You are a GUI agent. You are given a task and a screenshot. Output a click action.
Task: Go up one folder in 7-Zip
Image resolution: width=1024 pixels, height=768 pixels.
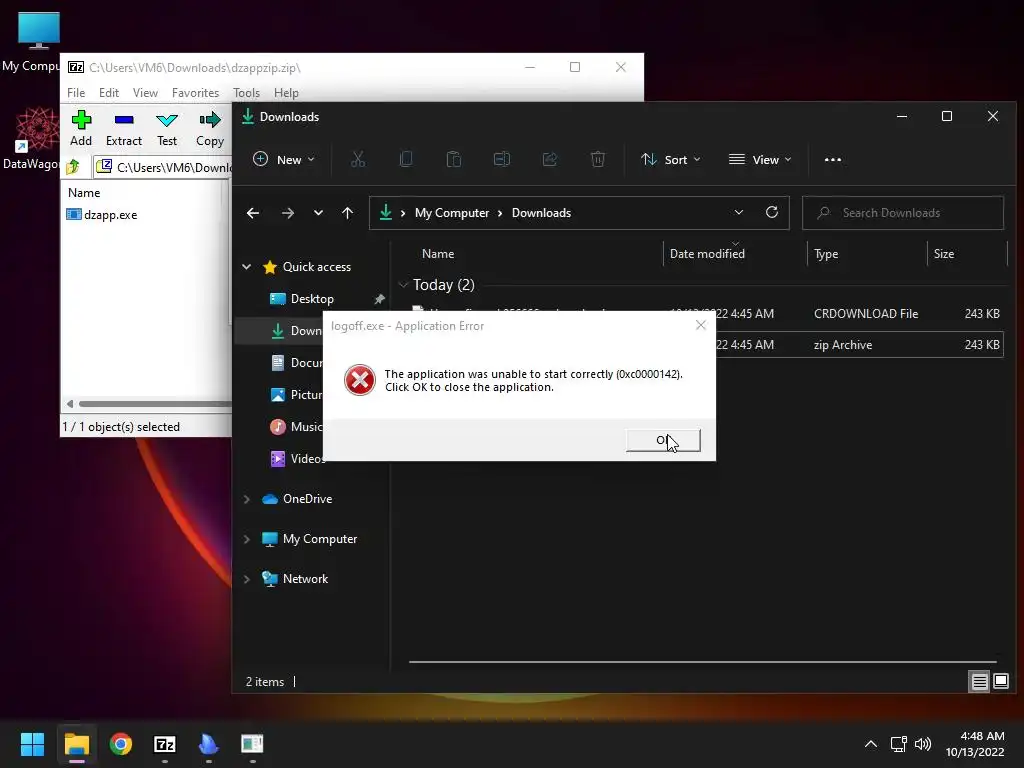[72, 167]
